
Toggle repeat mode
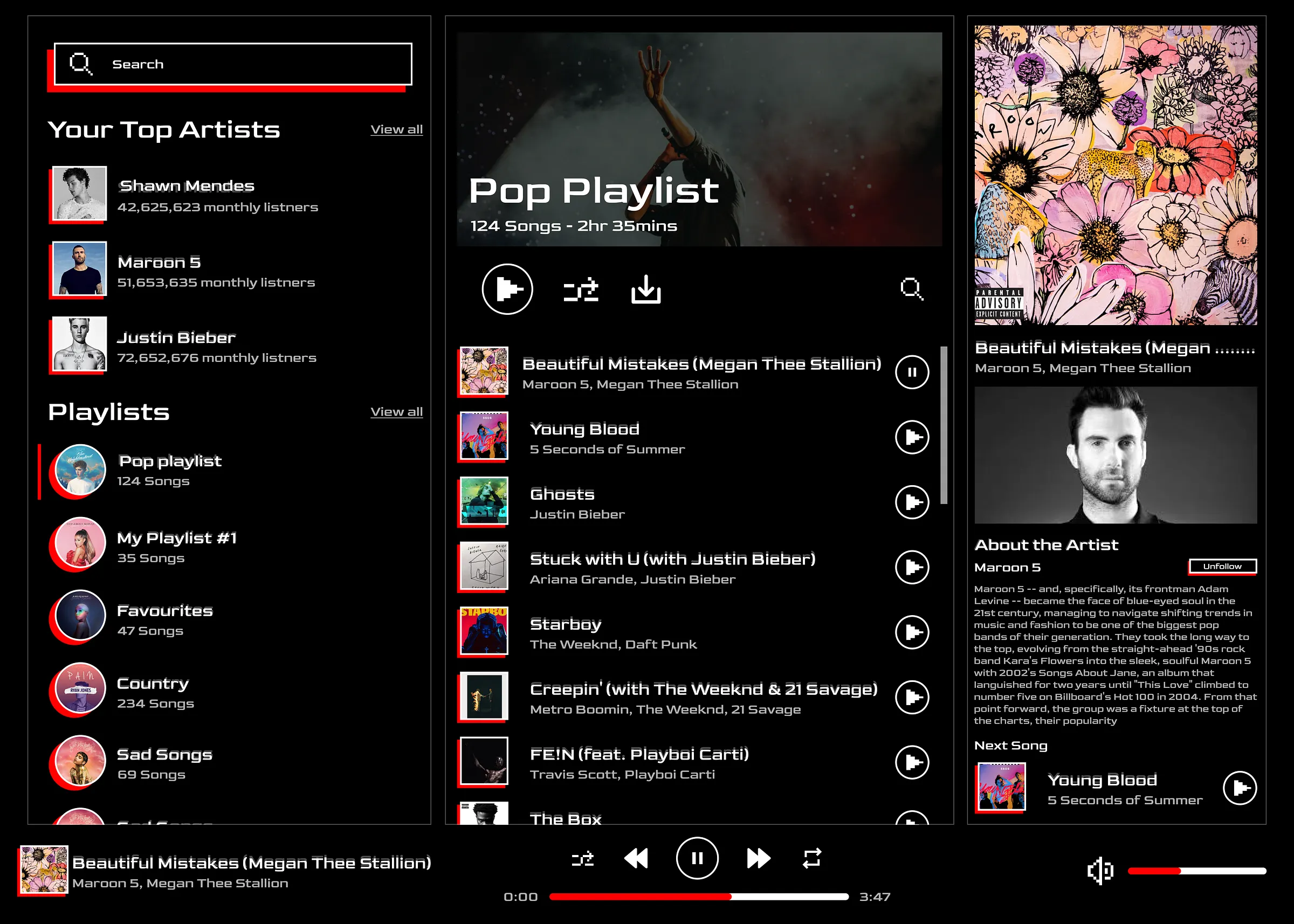[812, 858]
